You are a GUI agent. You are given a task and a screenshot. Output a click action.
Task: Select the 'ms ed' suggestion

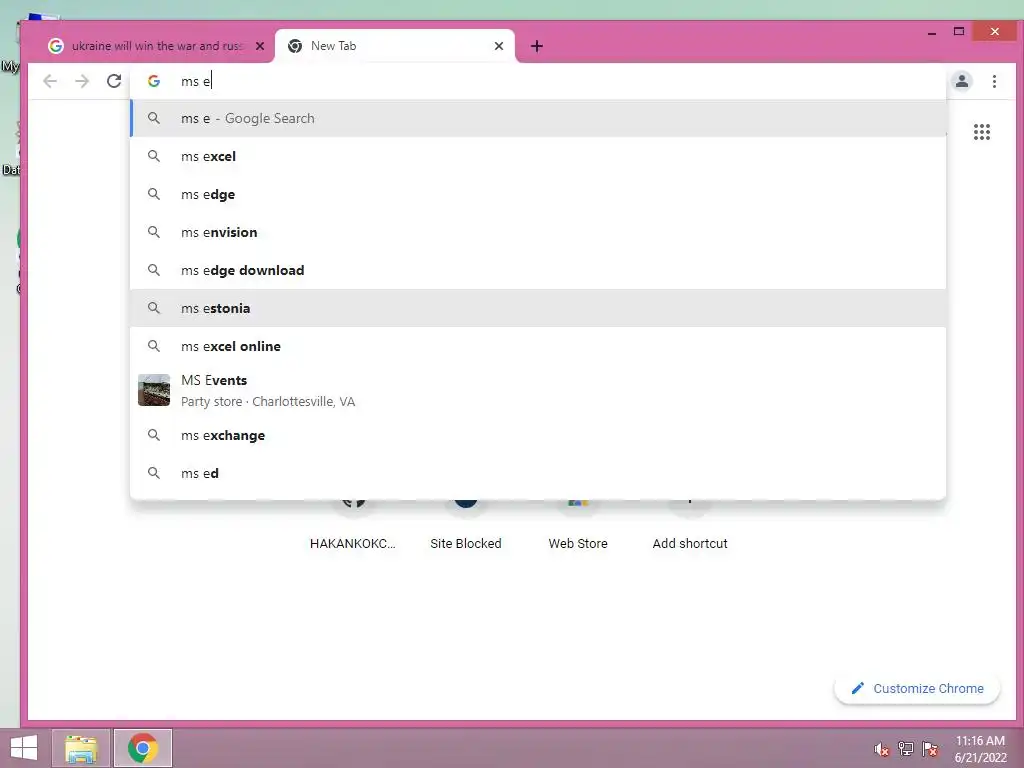pos(538,473)
